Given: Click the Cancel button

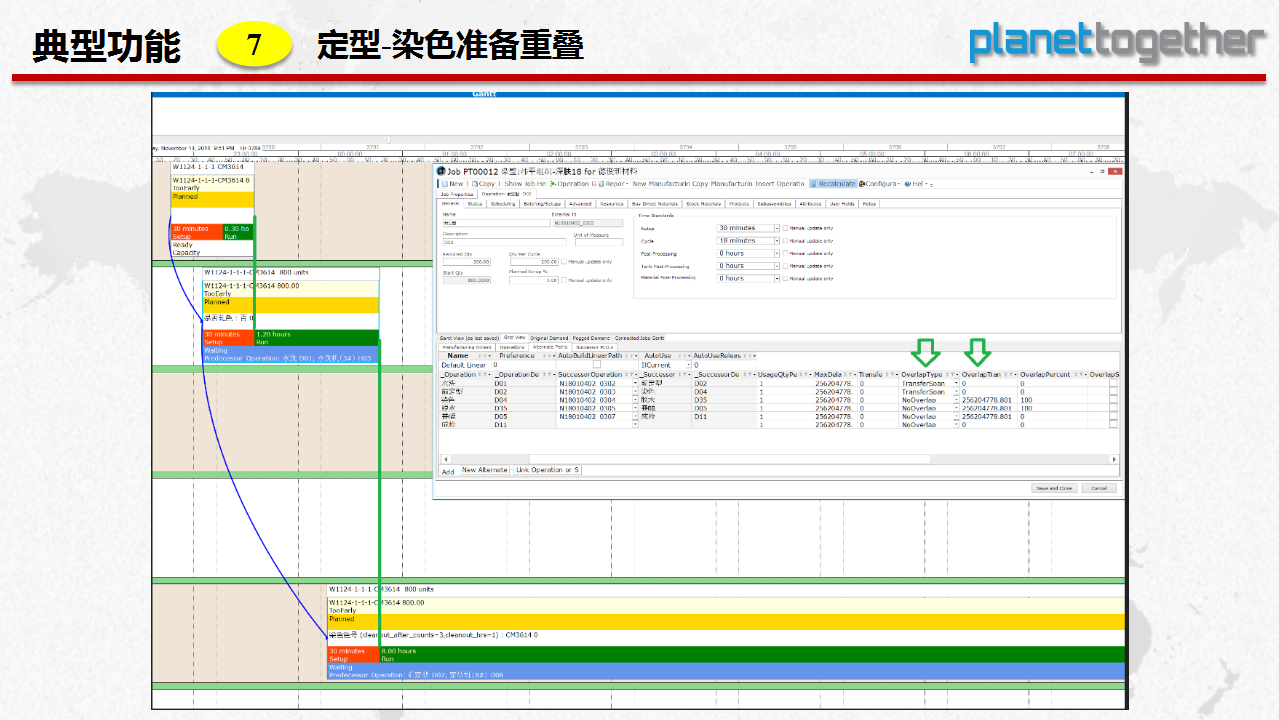Looking at the screenshot, I should point(1098,488).
